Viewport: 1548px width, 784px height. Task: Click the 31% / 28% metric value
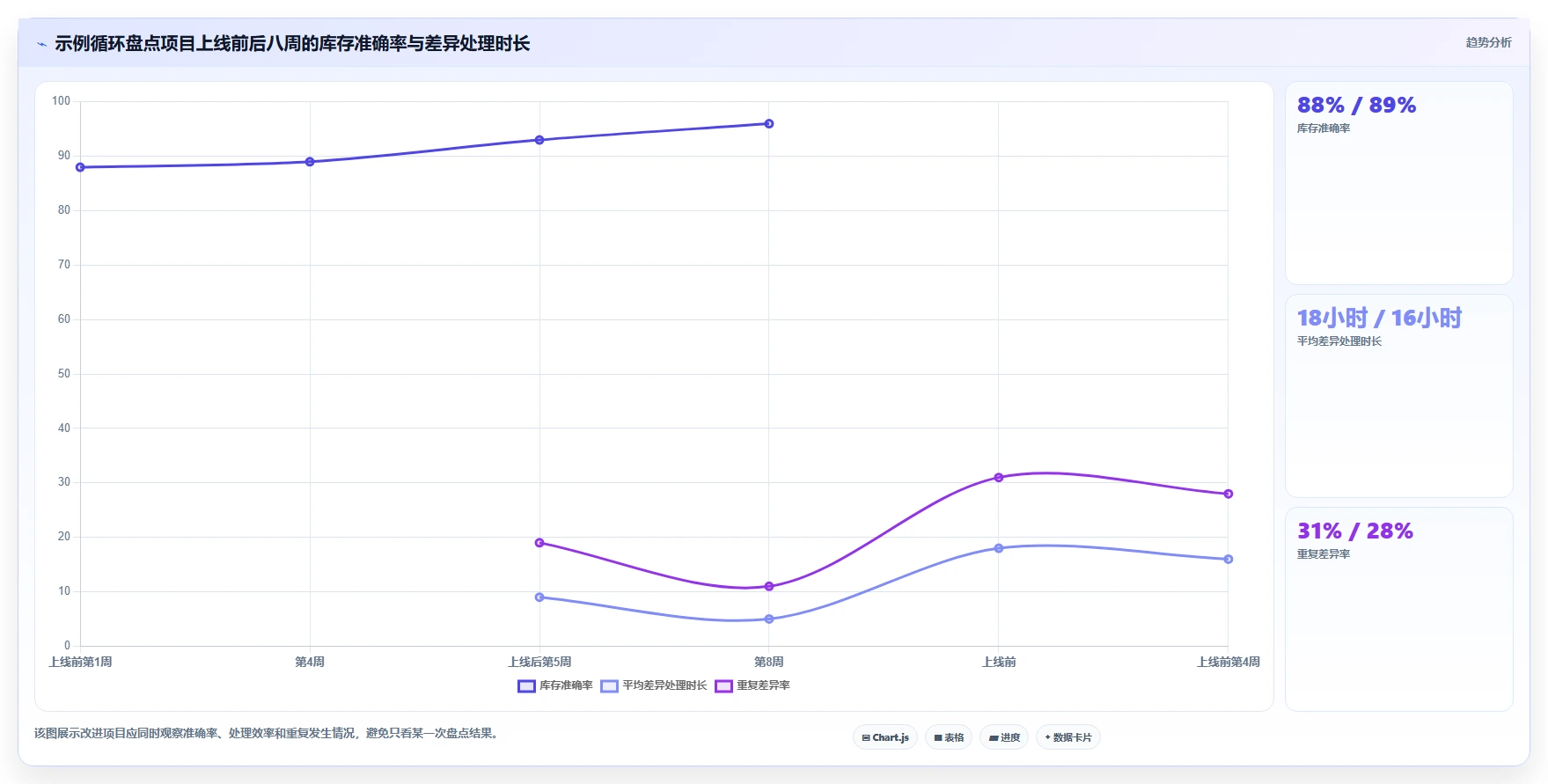(x=1354, y=531)
